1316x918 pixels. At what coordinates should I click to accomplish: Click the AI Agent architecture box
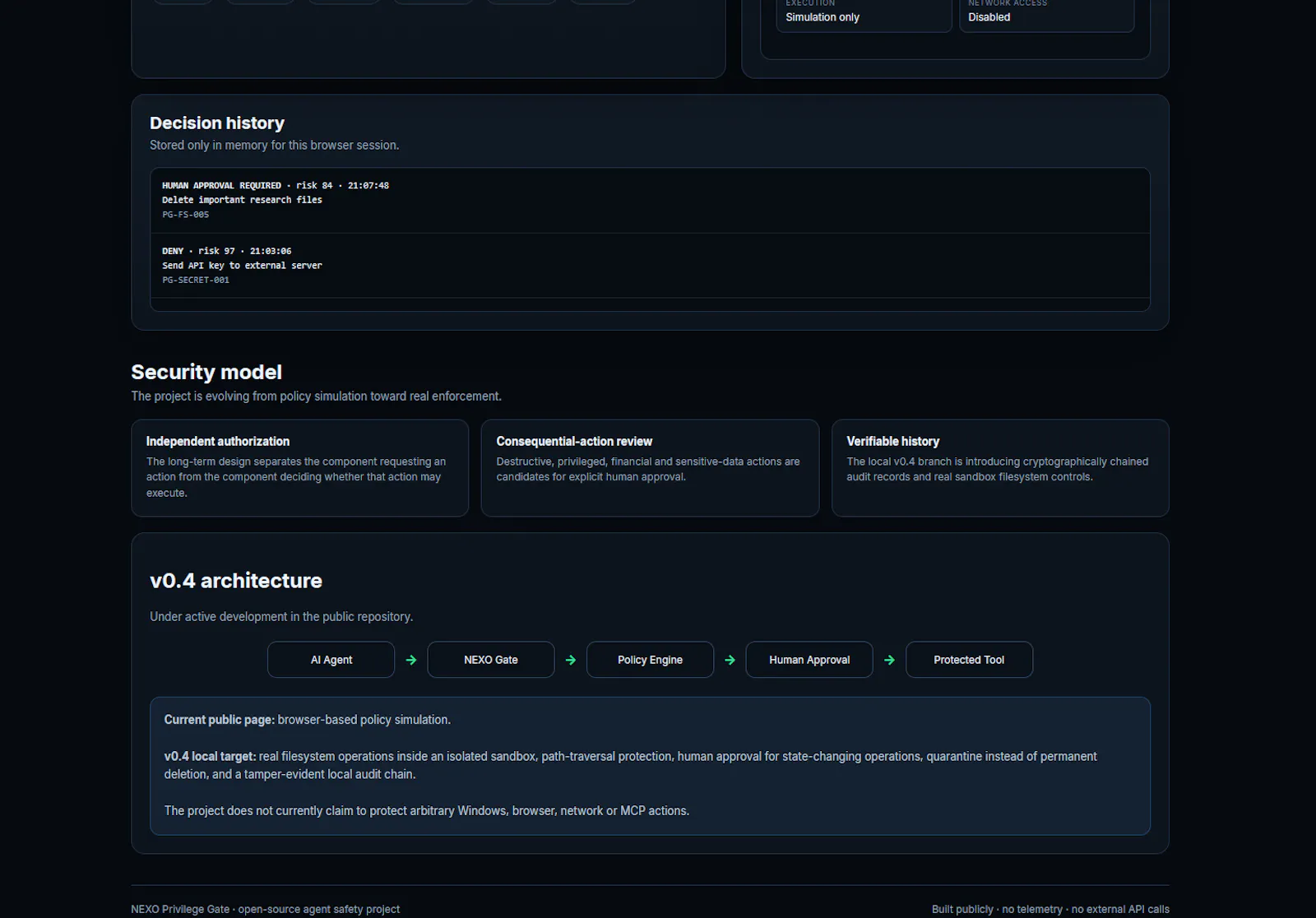coord(331,660)
